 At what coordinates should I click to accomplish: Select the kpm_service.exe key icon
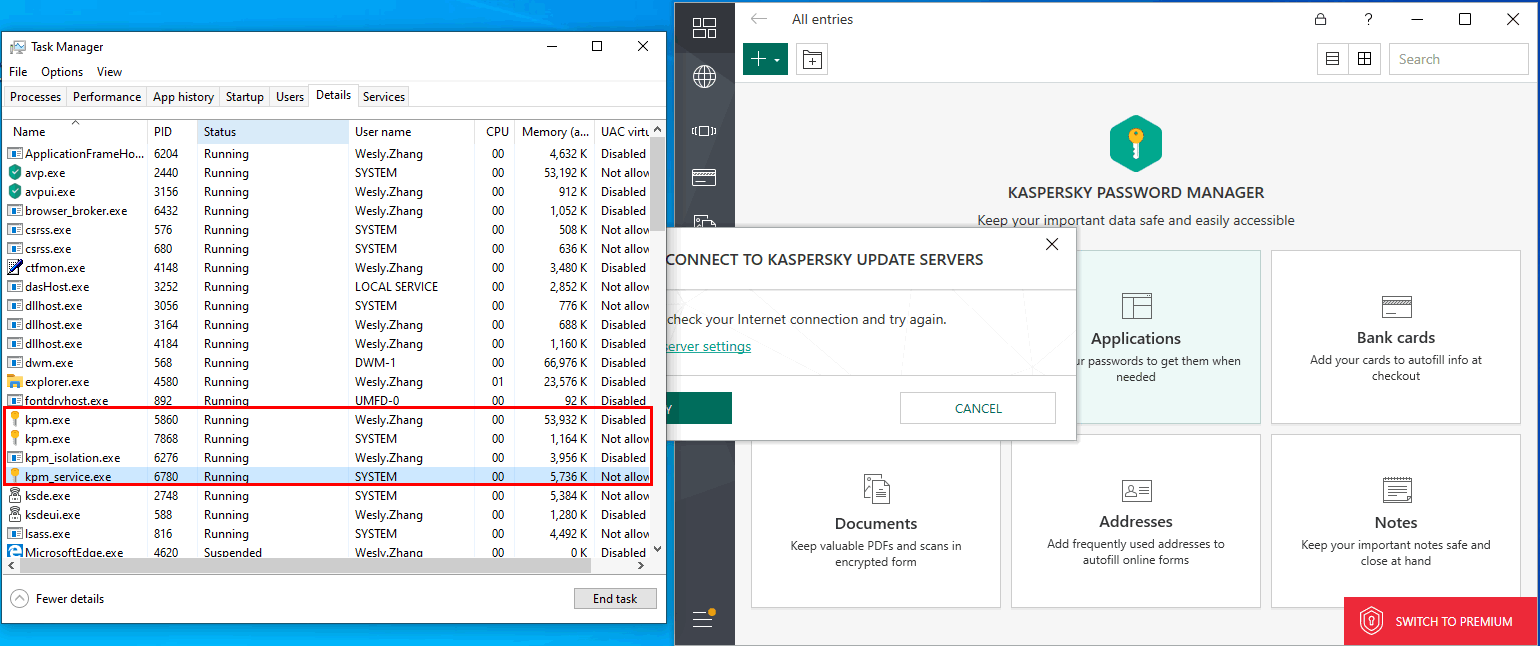click(15, 477)
